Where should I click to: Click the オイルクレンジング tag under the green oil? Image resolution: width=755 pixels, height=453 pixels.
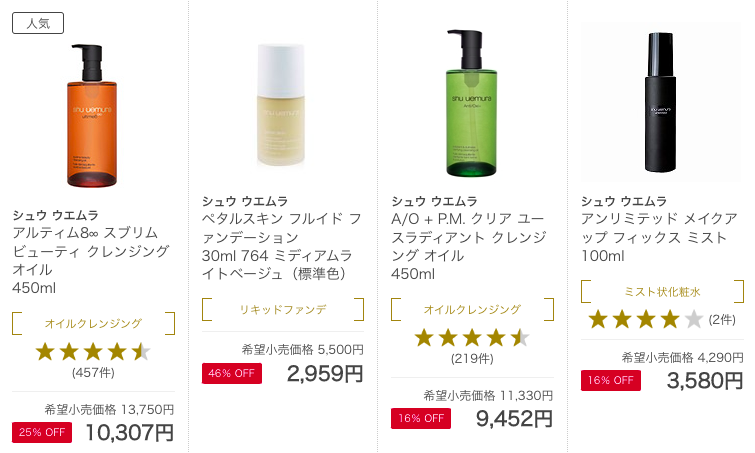(x=472, y=310)
